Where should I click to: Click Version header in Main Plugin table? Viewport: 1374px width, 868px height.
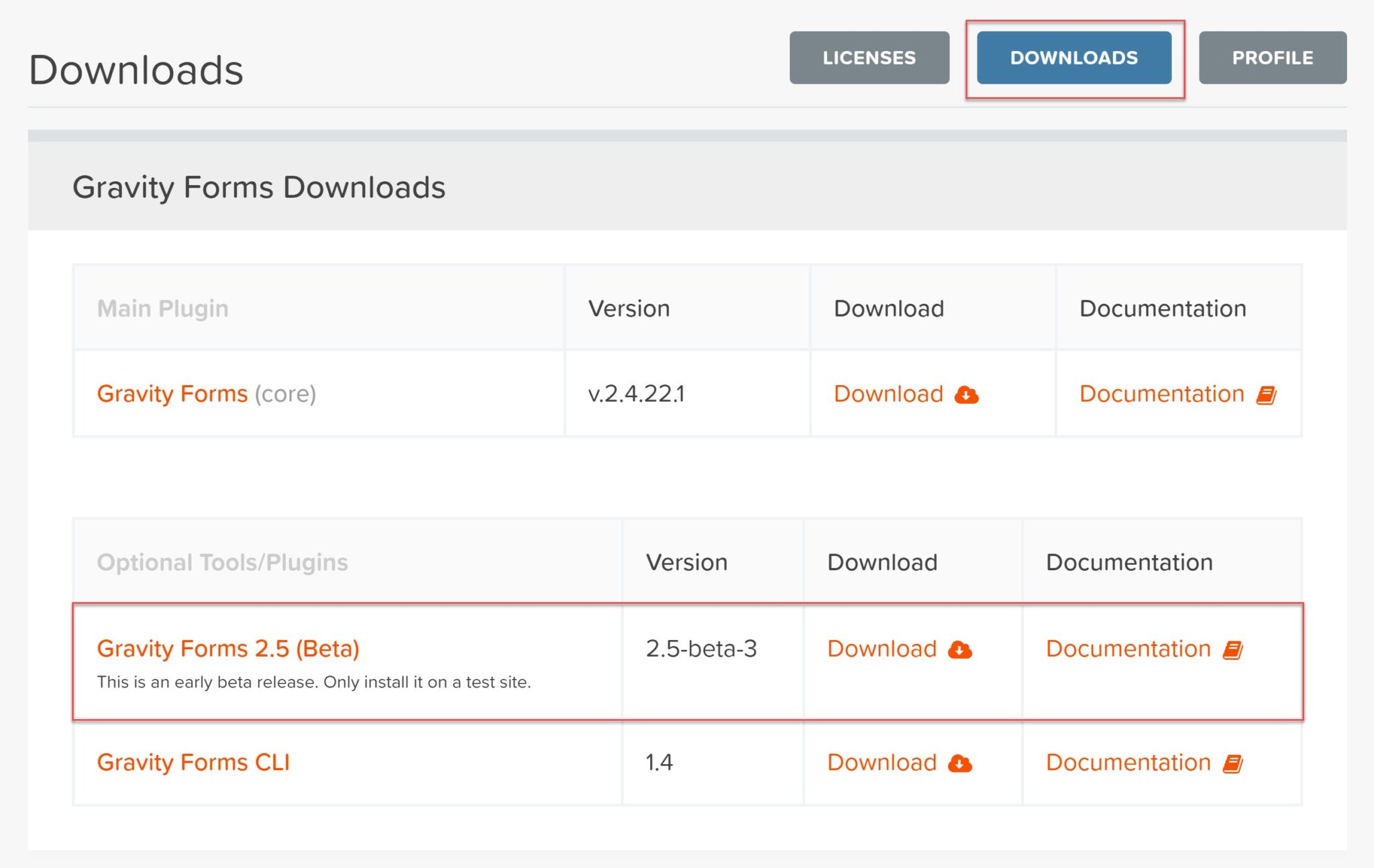coord(629,309)
